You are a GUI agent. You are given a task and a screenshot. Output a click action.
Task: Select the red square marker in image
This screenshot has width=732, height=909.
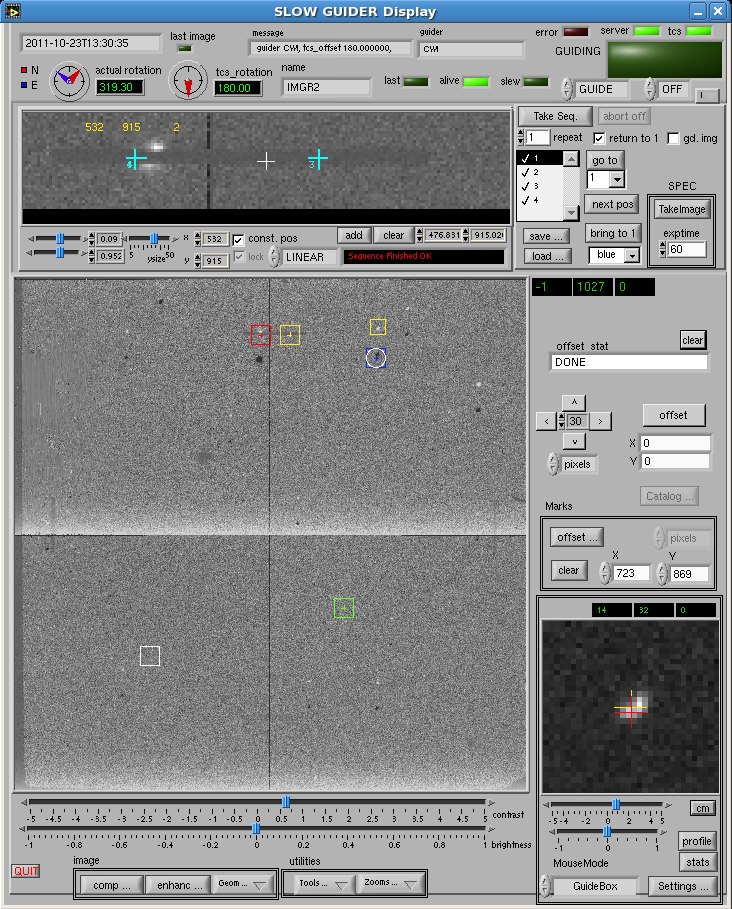(x=261, y=335)
